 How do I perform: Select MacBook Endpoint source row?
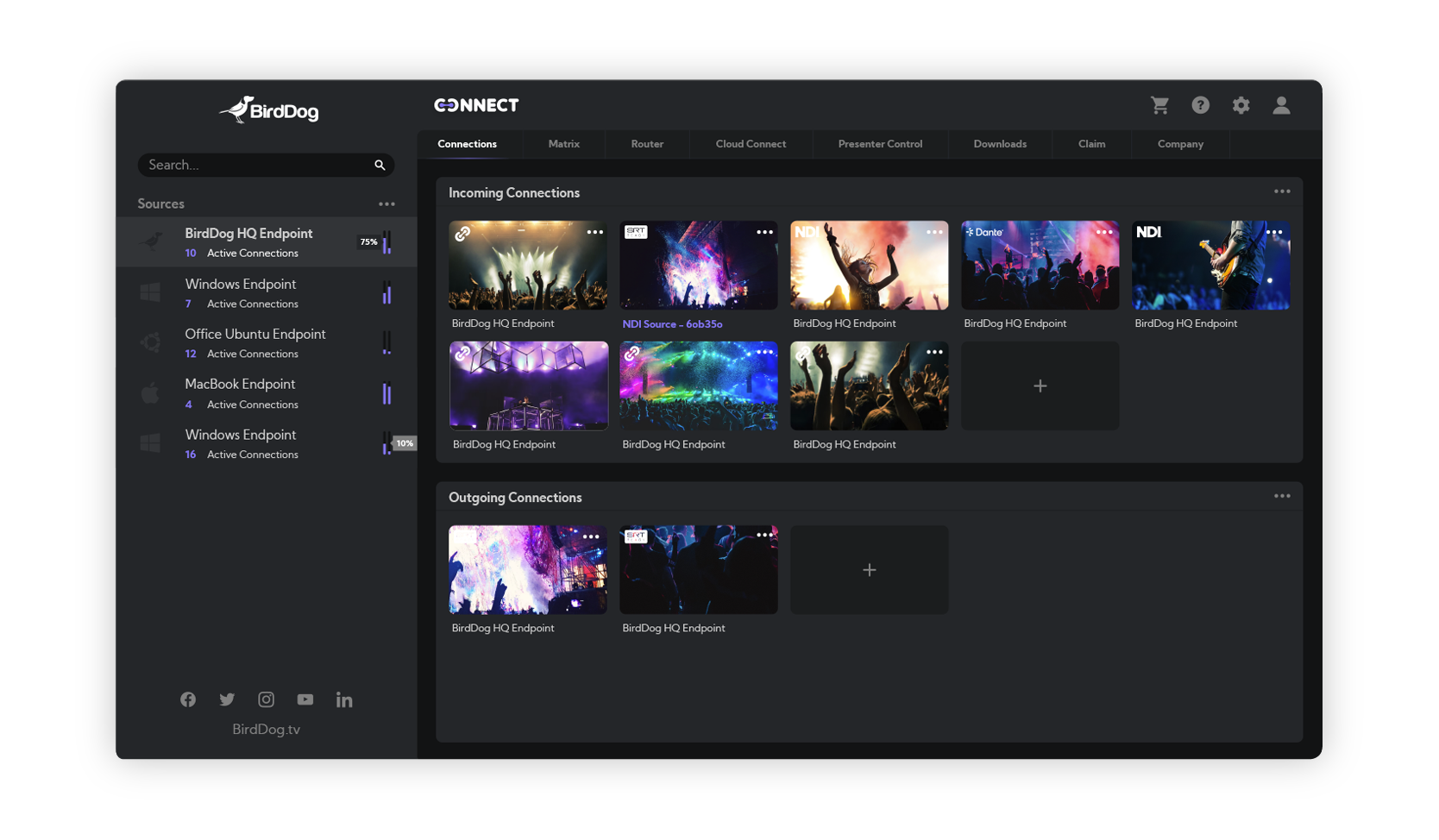(x=267, y=393)
